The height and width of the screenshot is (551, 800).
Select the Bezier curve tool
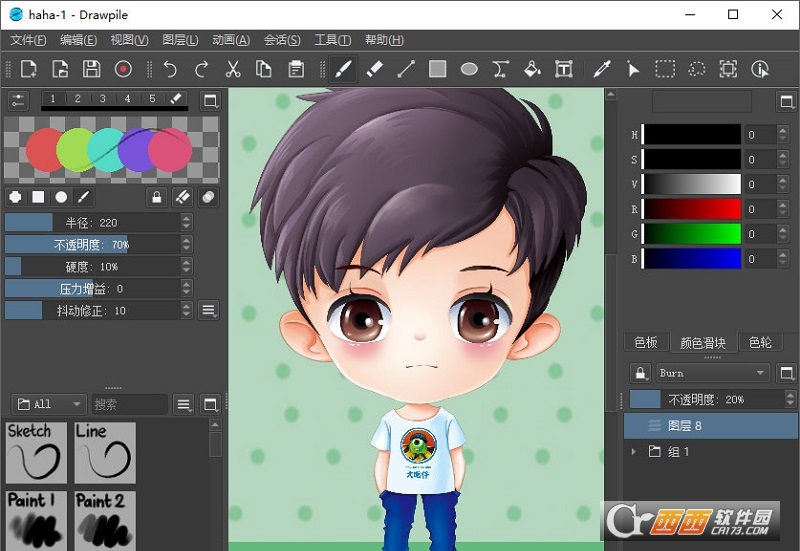(x=501, y=69)
